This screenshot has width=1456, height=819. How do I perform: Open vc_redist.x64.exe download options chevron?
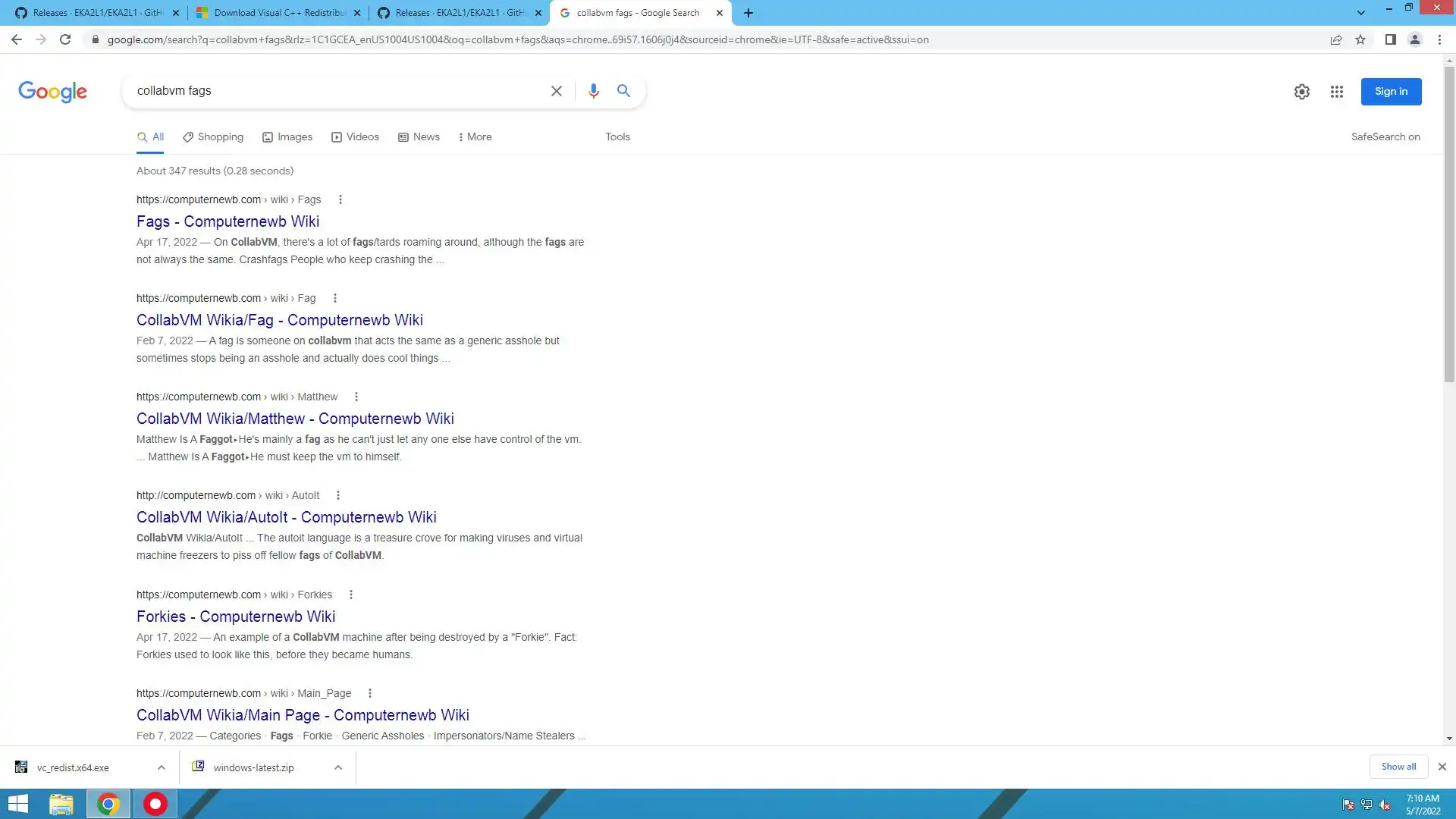pos(162,767)
